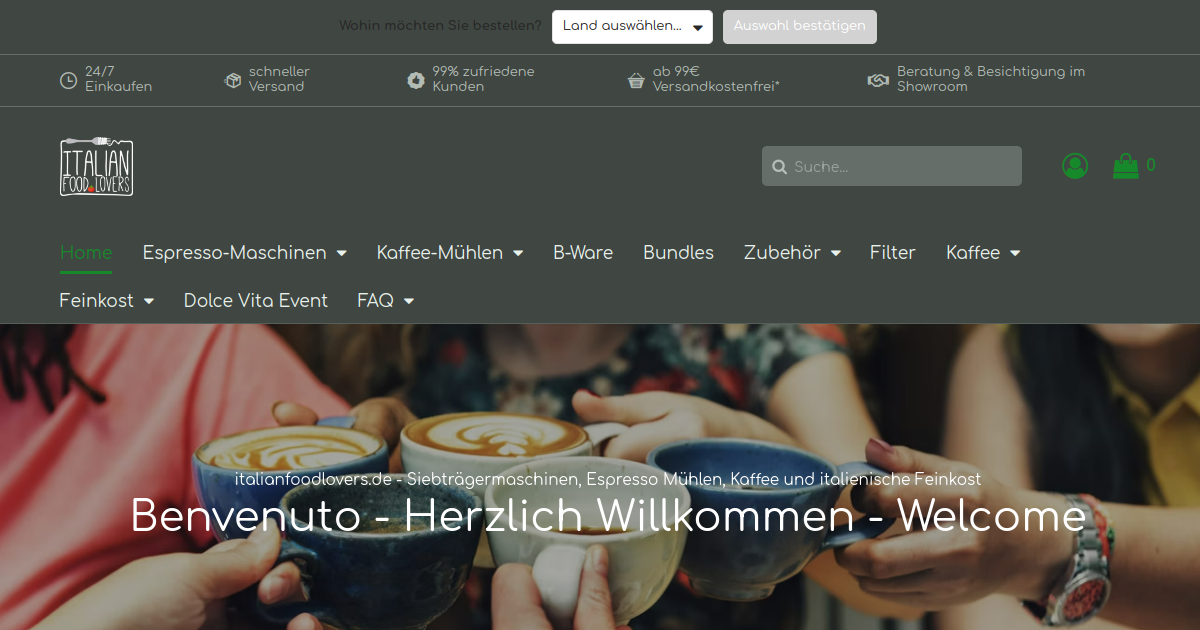Click the magnifier search icon
The width and height of the screenshot is (1200, 630).
click(780, 167)
